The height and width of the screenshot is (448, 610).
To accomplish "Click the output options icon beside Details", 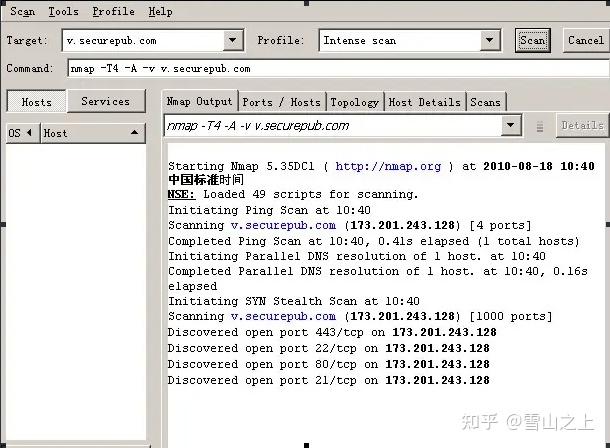I will 540,126.
